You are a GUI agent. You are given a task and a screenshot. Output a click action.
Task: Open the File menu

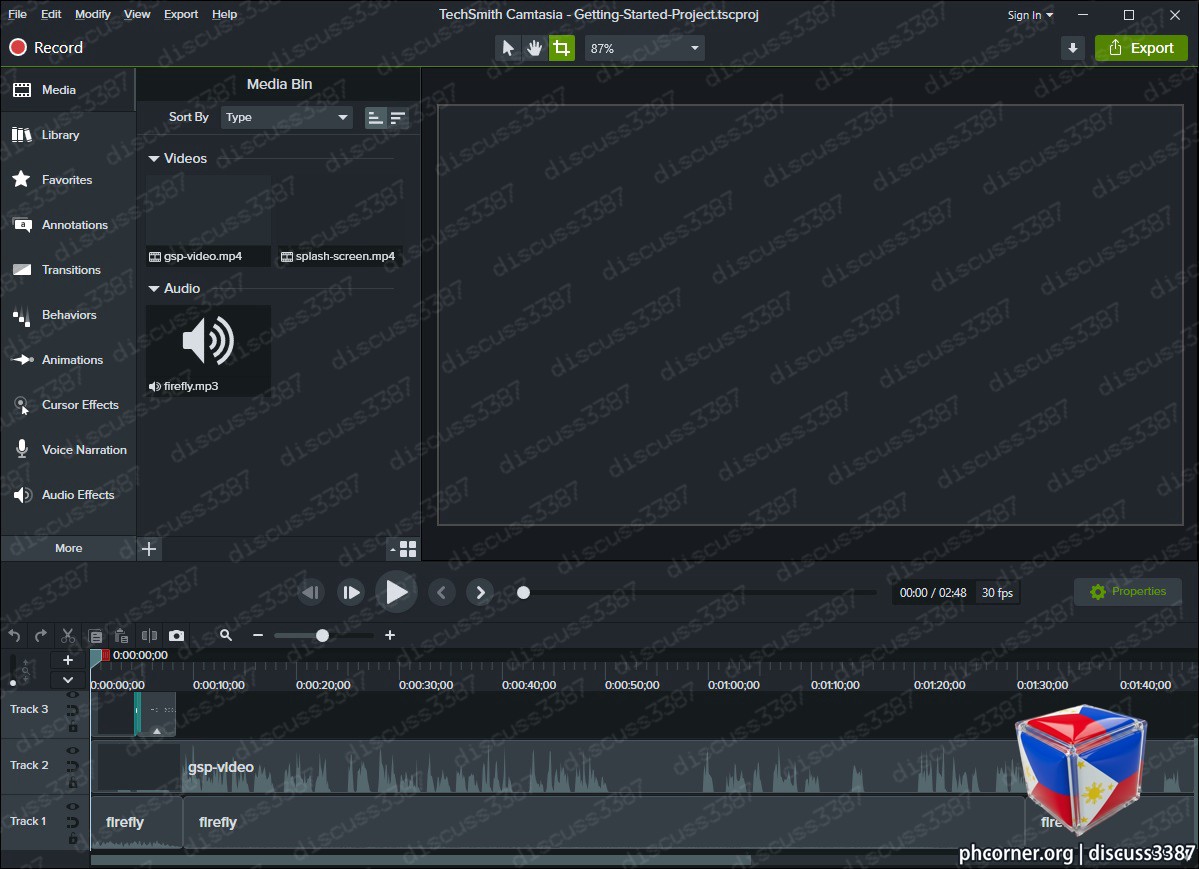(18, 14)
